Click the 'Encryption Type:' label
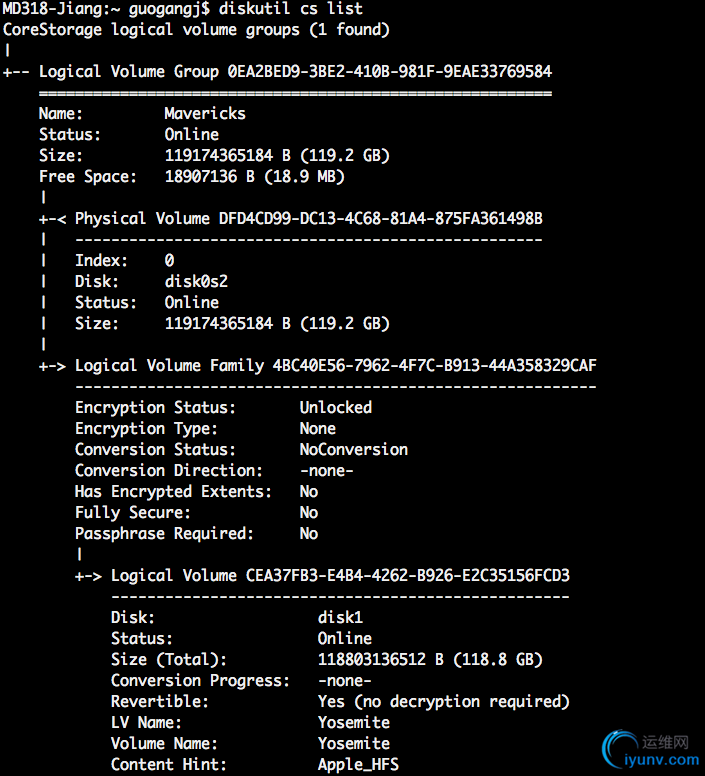705x776 pixels. 146,429
